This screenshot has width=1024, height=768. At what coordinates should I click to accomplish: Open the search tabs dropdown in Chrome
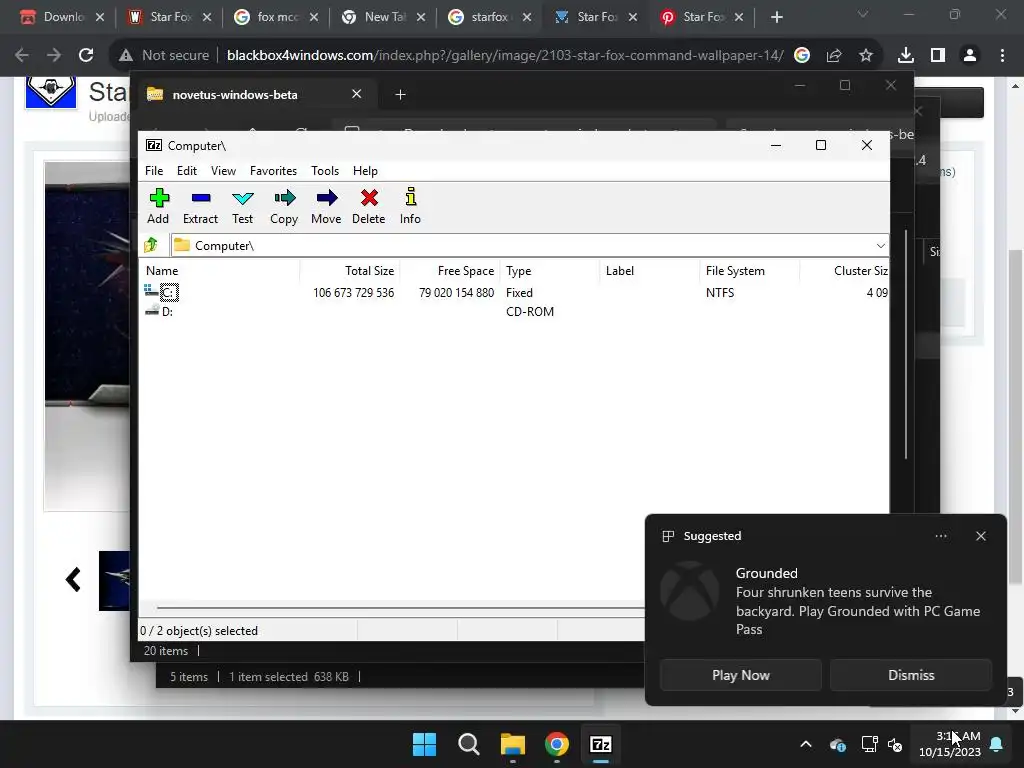(x=863, y=14)
